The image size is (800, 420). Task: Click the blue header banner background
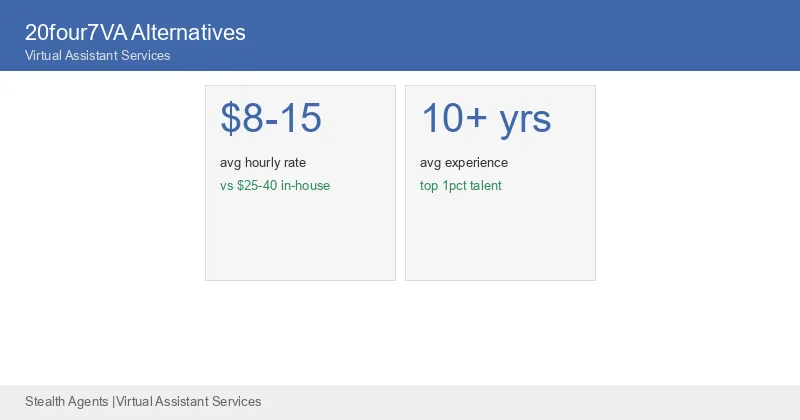click(x=510, y=35)
